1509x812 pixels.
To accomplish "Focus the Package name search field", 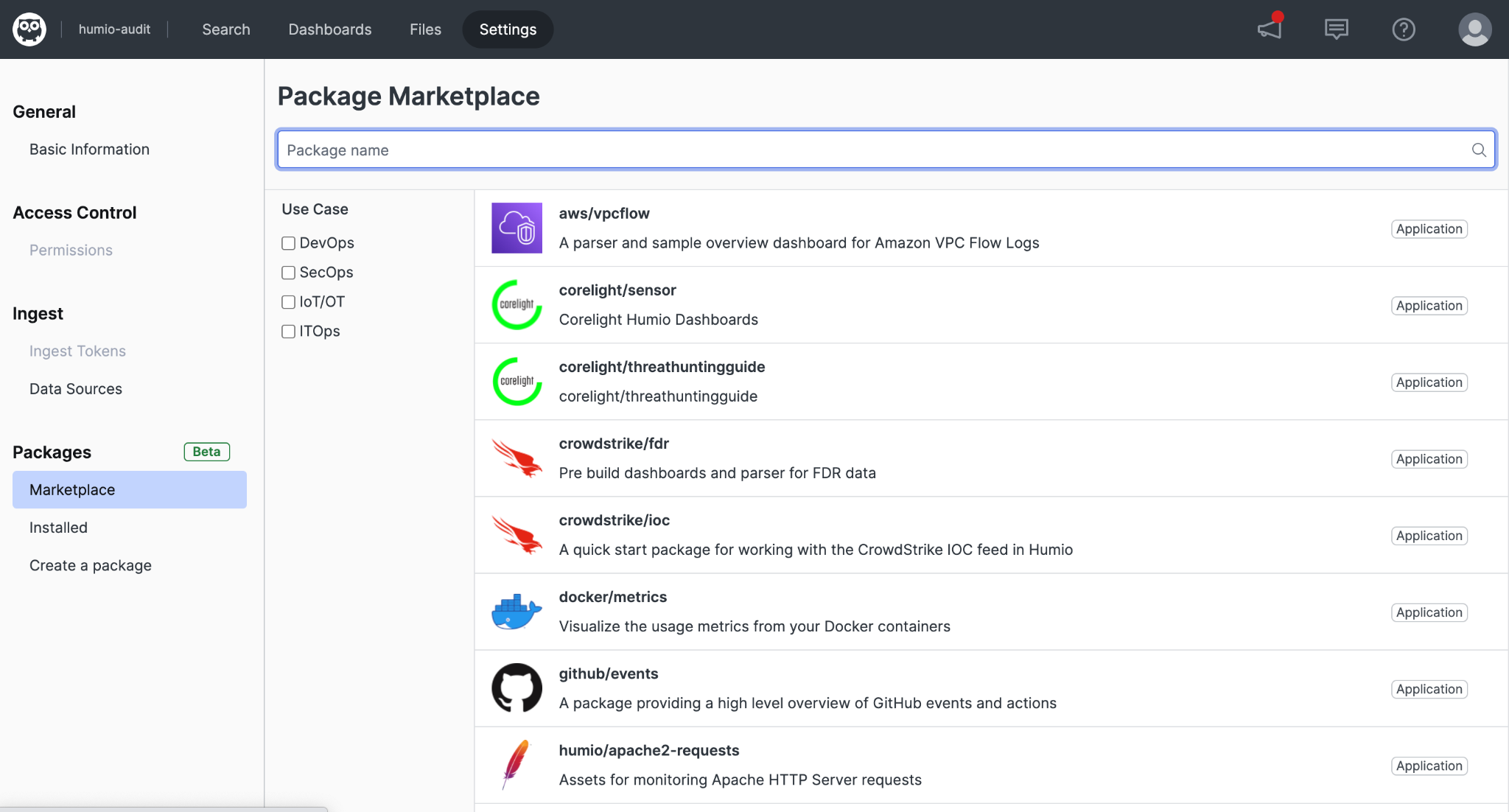I will pyautogui.click(x=886, y=150).
